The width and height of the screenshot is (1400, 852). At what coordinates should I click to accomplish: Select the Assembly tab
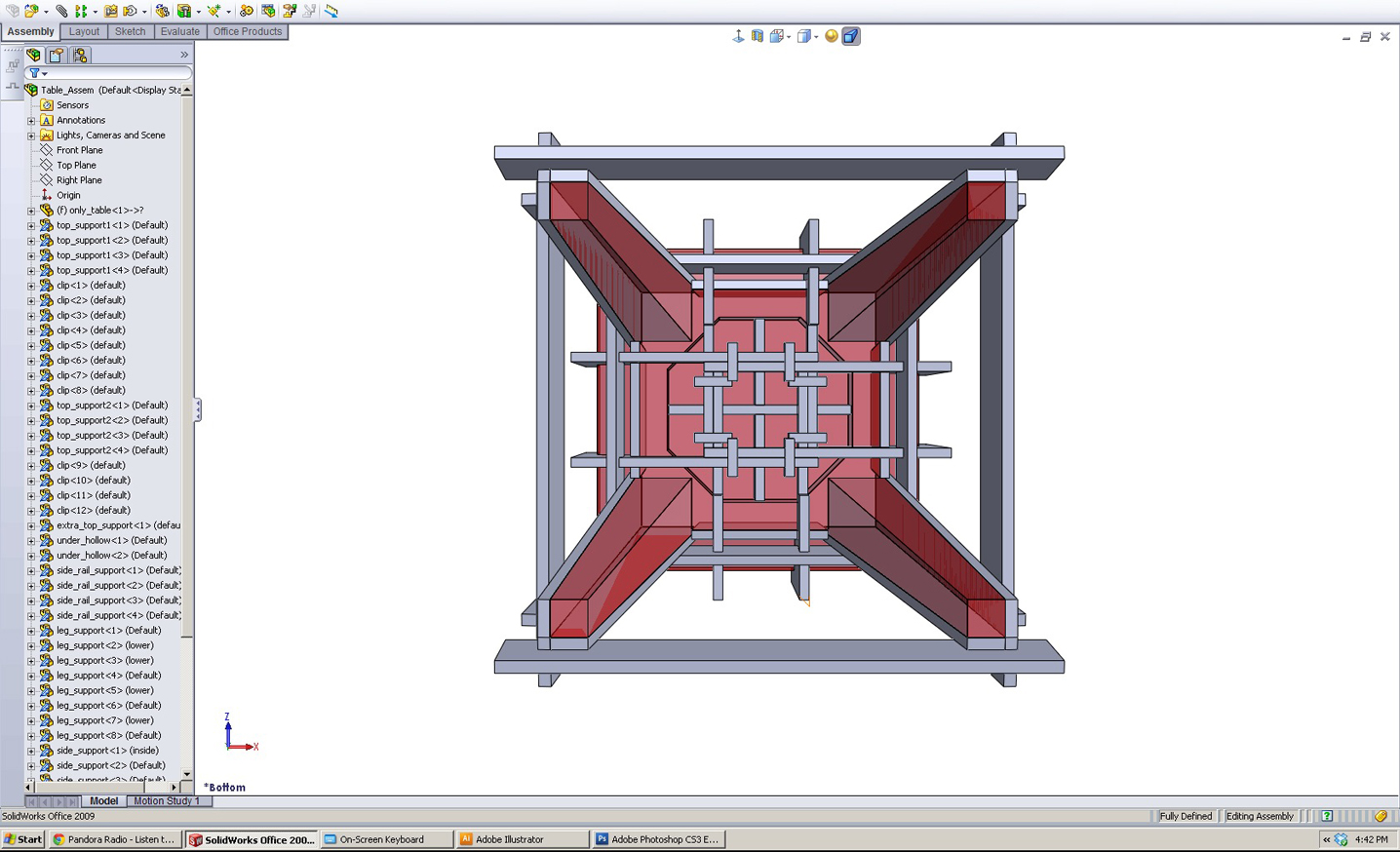30,31
